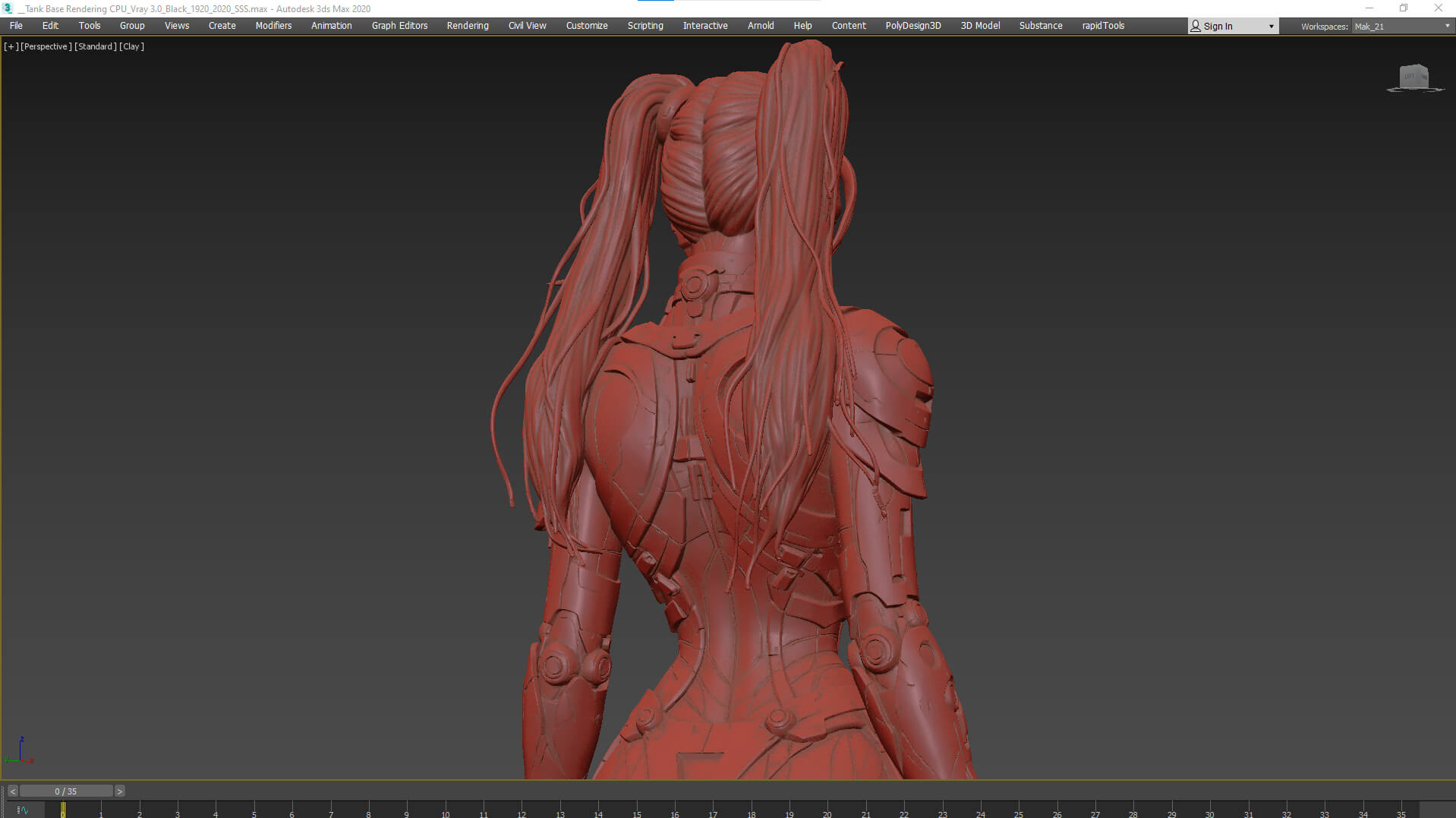
Task: Open the Animation menu
Action: click(332, 26)
